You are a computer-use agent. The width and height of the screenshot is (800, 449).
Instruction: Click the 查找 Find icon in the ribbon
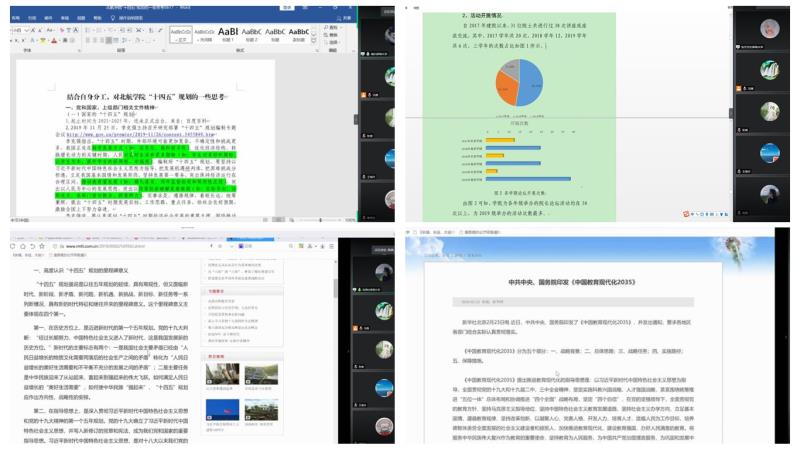tap(334, 27)
